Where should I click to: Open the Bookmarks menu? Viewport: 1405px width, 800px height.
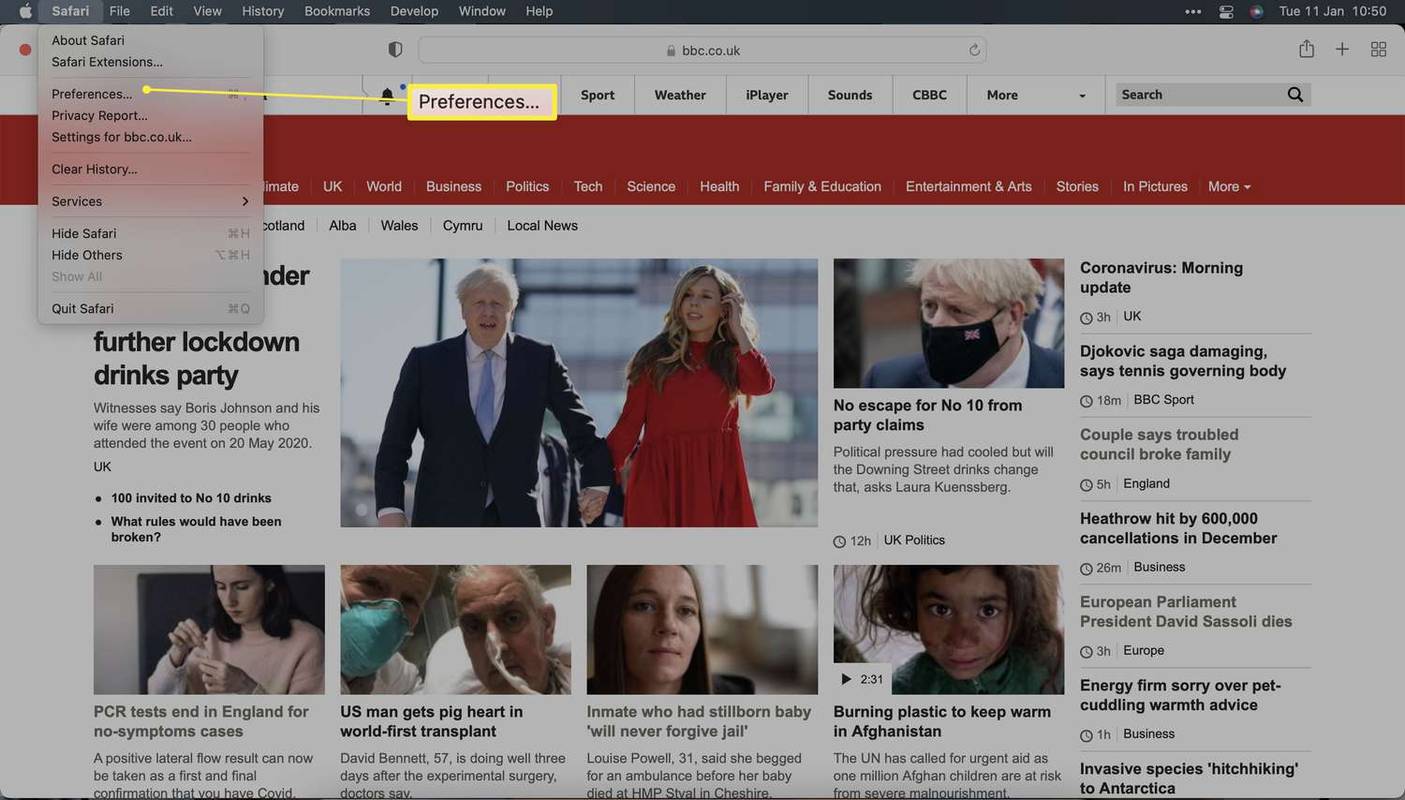[337, 11]
